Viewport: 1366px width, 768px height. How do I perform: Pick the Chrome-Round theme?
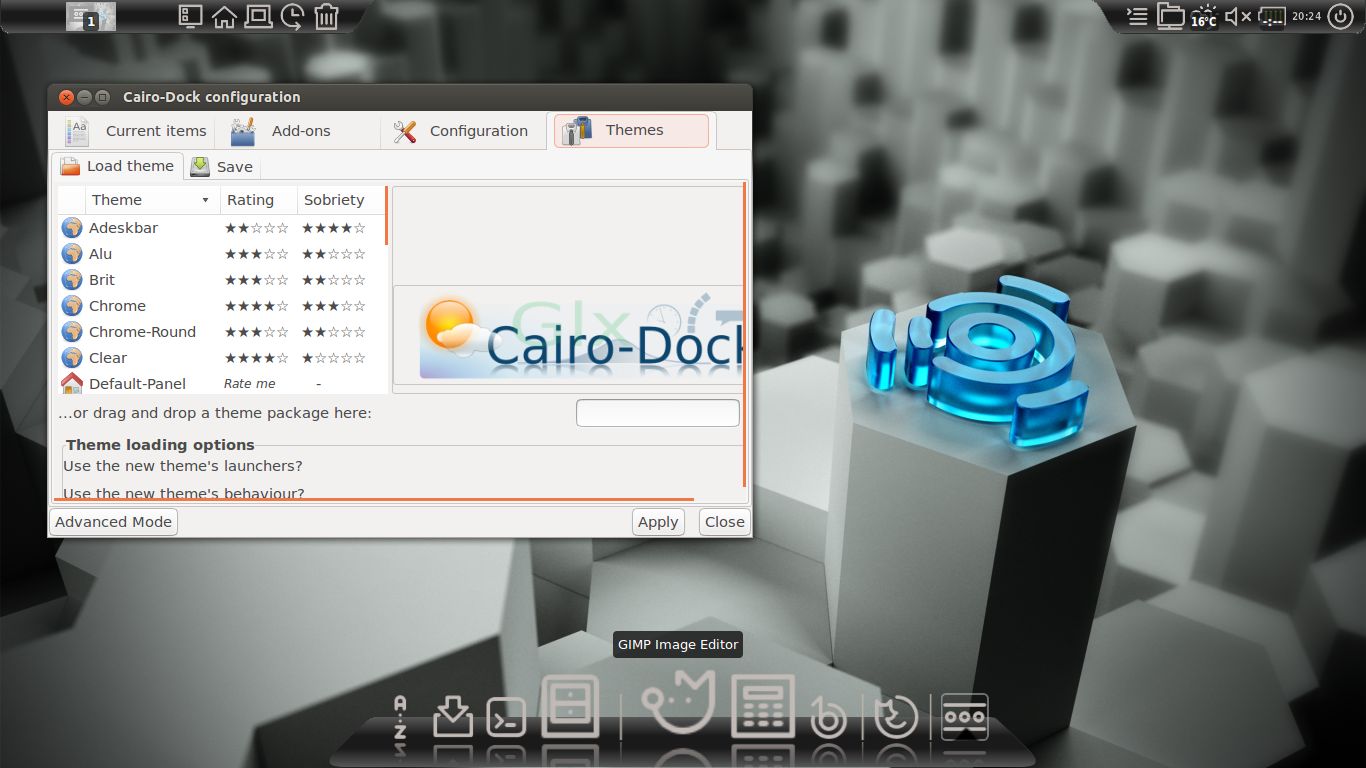[x=221, y=332]
